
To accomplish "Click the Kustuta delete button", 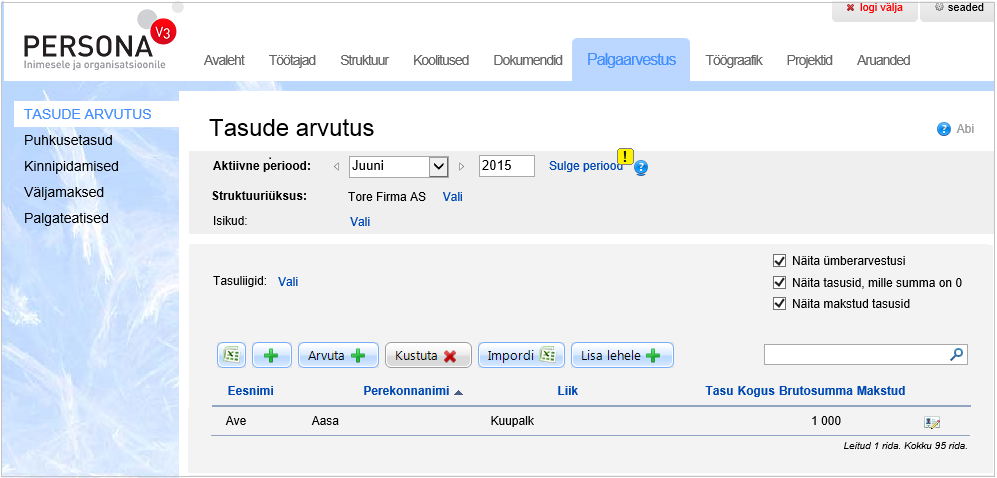I will (427, 355).
